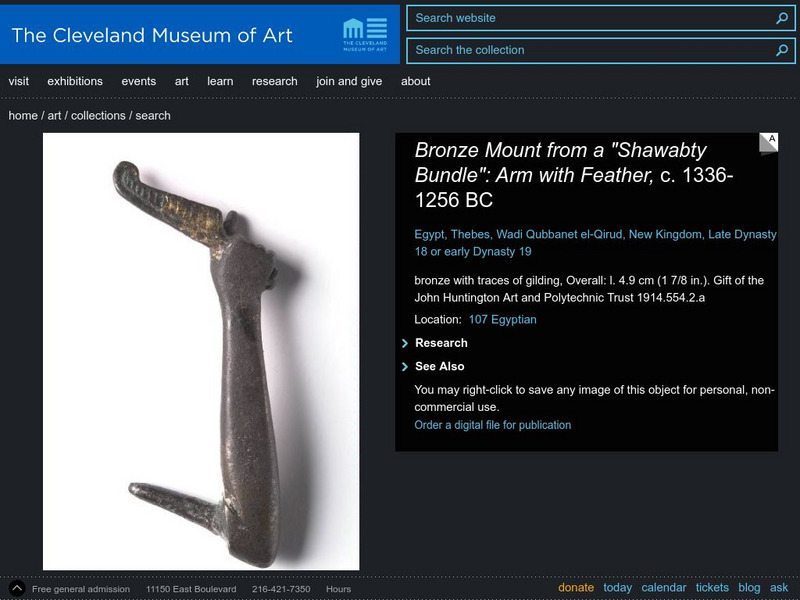
Task: Click the tickets footer link
Action: pos(712,588)
